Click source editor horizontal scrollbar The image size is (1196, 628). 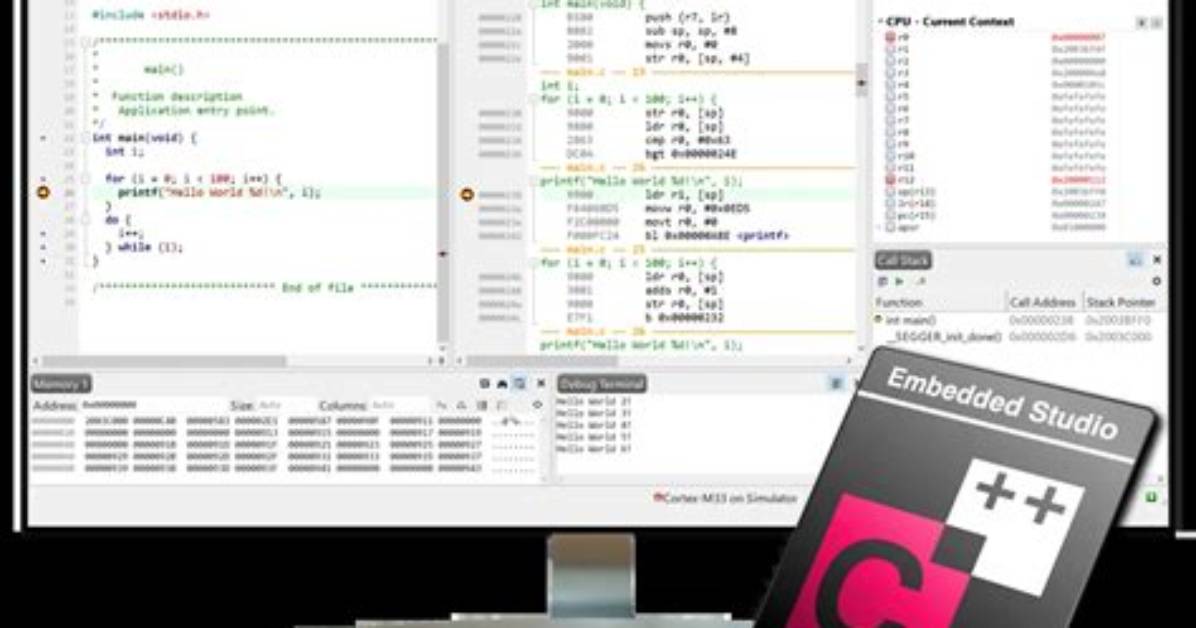[x=164, y=360]
